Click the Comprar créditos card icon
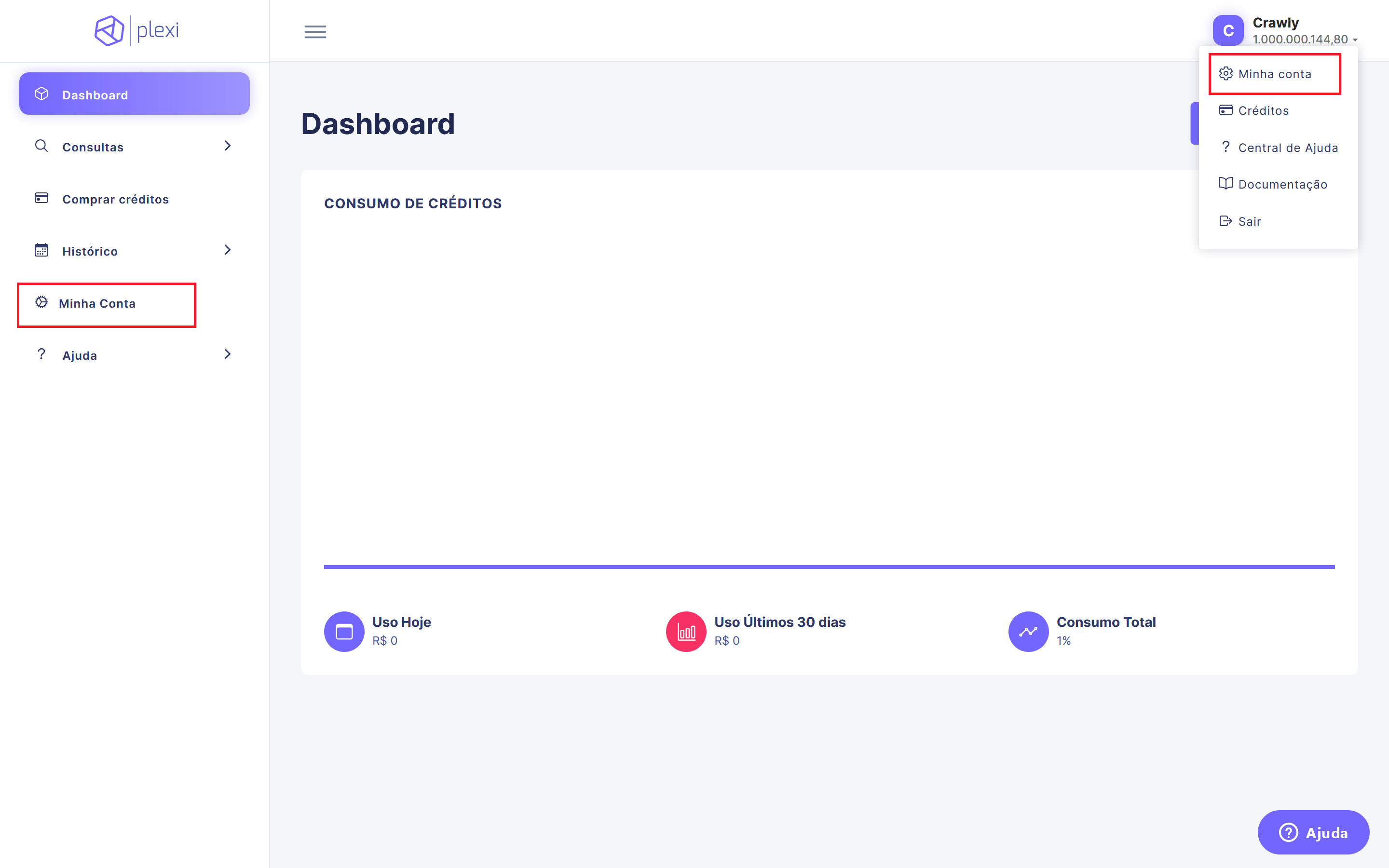 41,198
